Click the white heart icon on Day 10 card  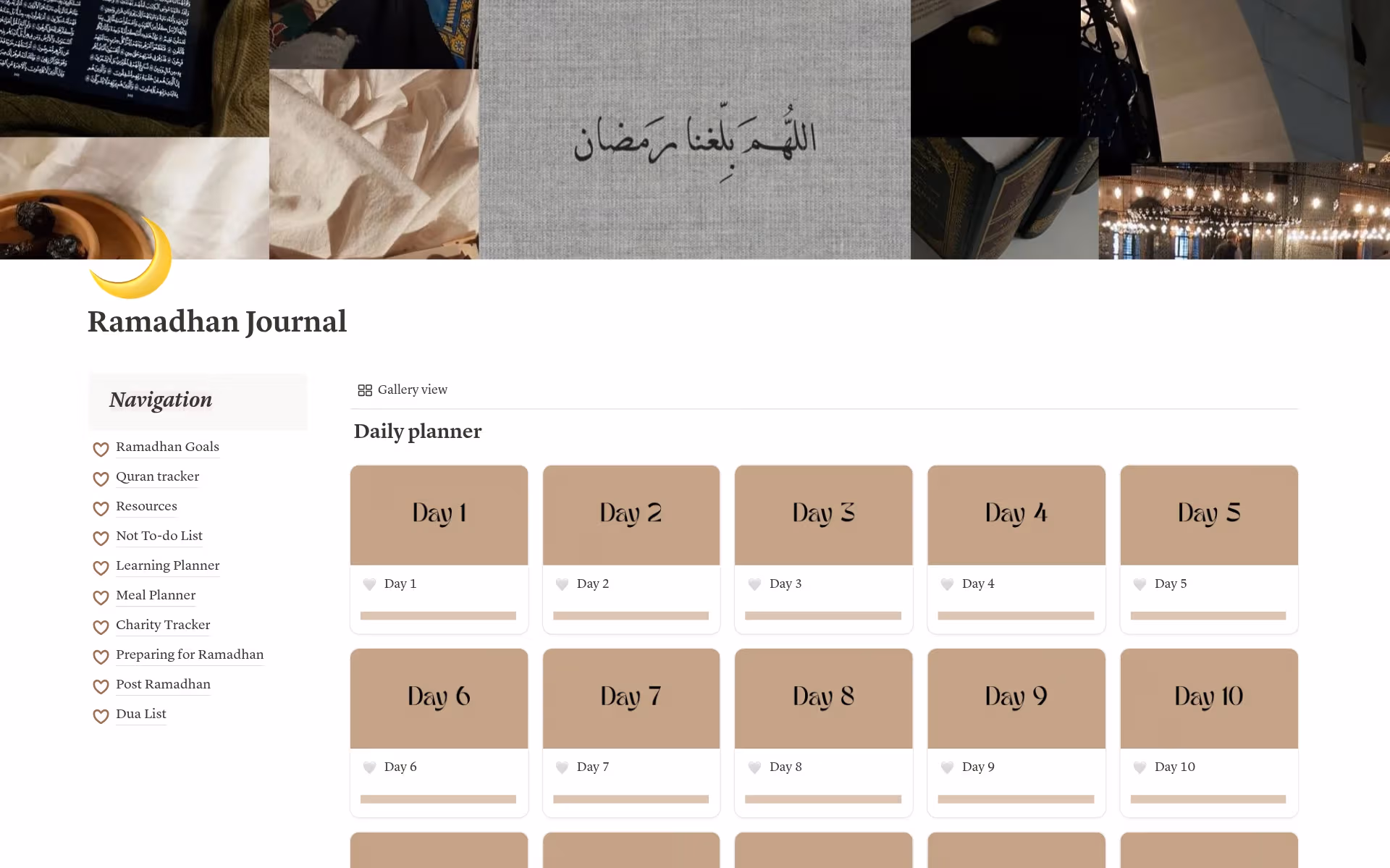(x=1140, y=767)
